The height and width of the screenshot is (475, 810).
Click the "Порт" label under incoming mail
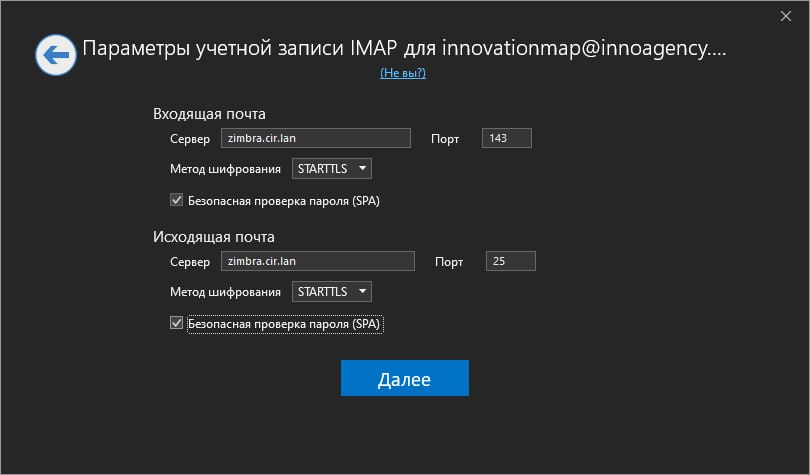point(445,139)
